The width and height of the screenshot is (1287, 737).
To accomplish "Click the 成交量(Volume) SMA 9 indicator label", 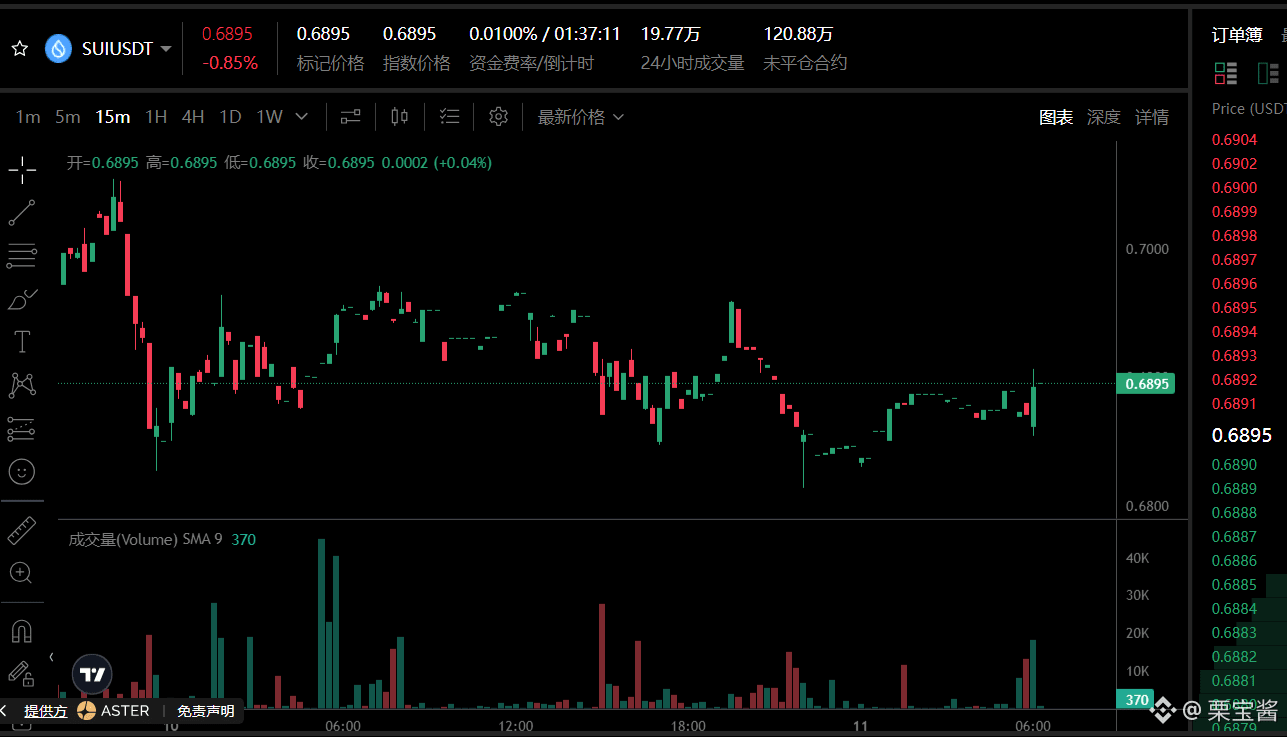I will pos(145,540).
